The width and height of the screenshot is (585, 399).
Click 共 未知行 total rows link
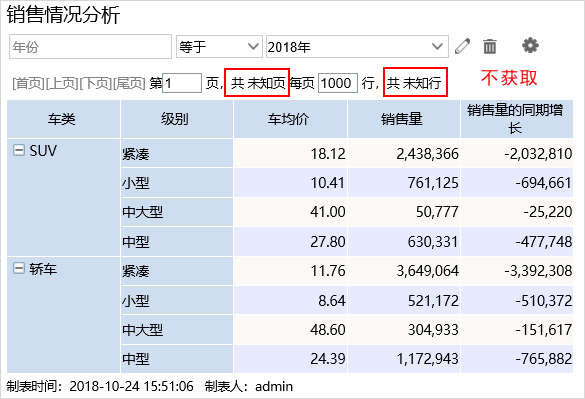(414, 83)
